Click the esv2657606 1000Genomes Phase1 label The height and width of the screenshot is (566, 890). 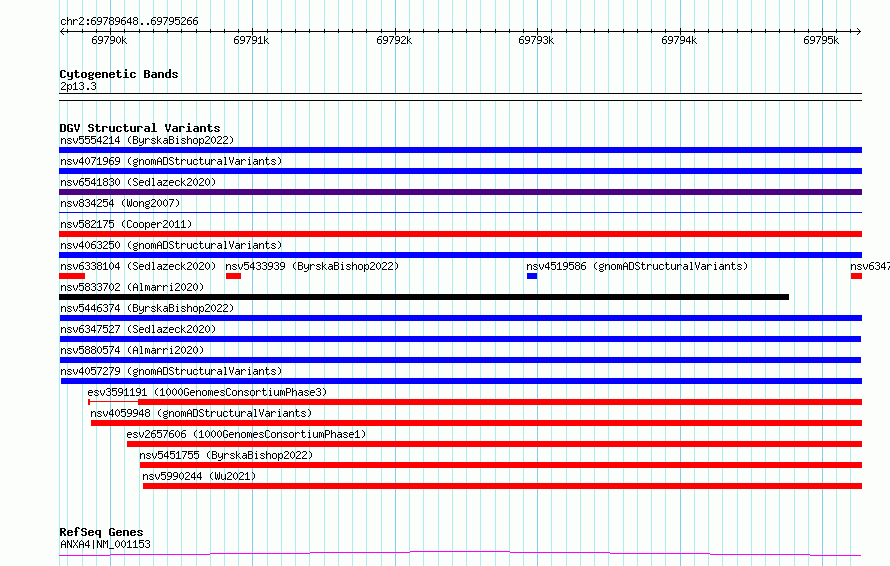click(246, 434)
